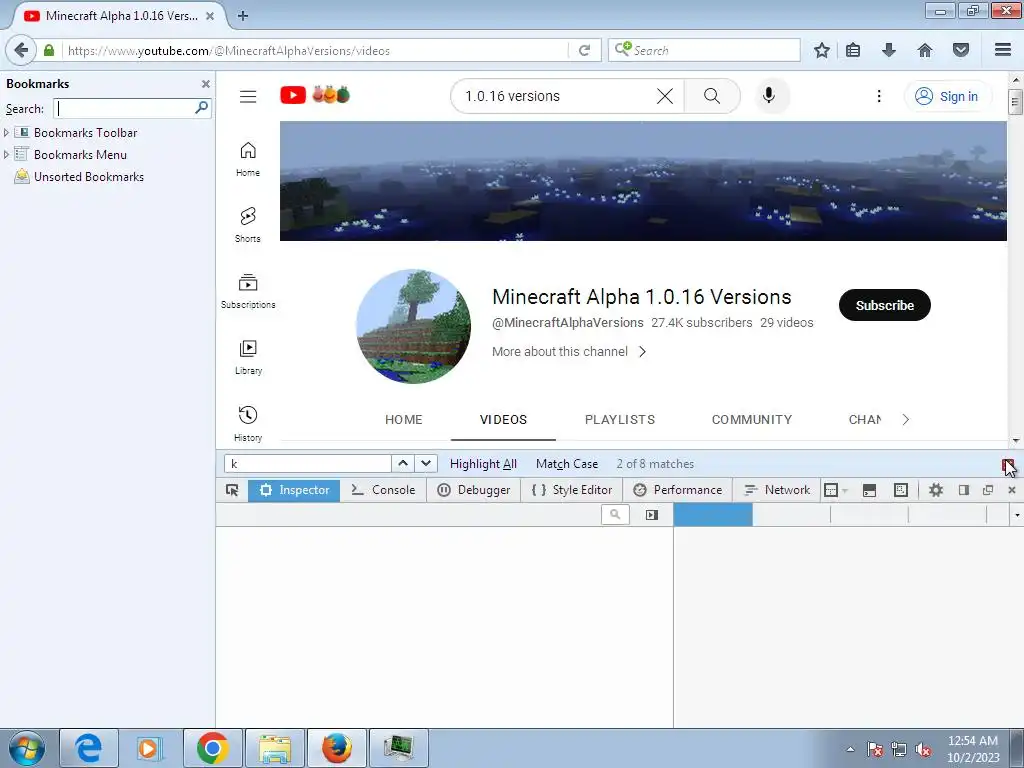The width and height of the screenshot is (1024, 768).
Task: Reload the page with the refresh icon
Action: 584,50
